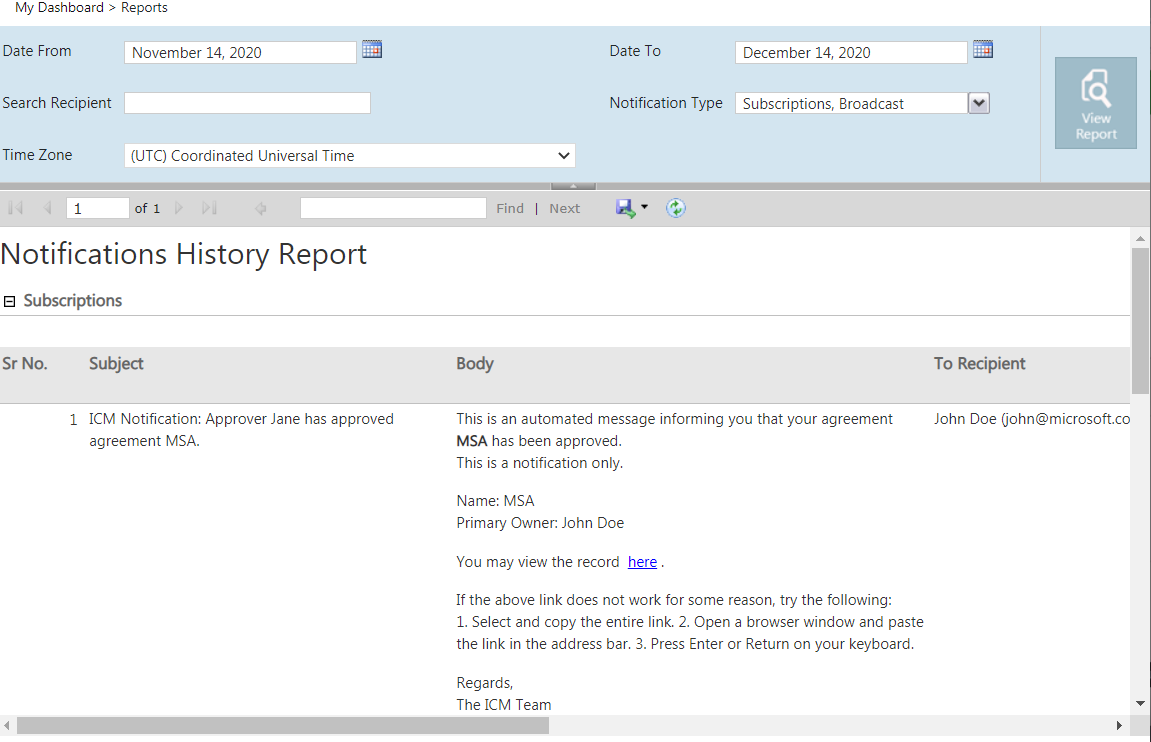
Task: Click the Find link in toolbar
Action: [x=510, y=208]
